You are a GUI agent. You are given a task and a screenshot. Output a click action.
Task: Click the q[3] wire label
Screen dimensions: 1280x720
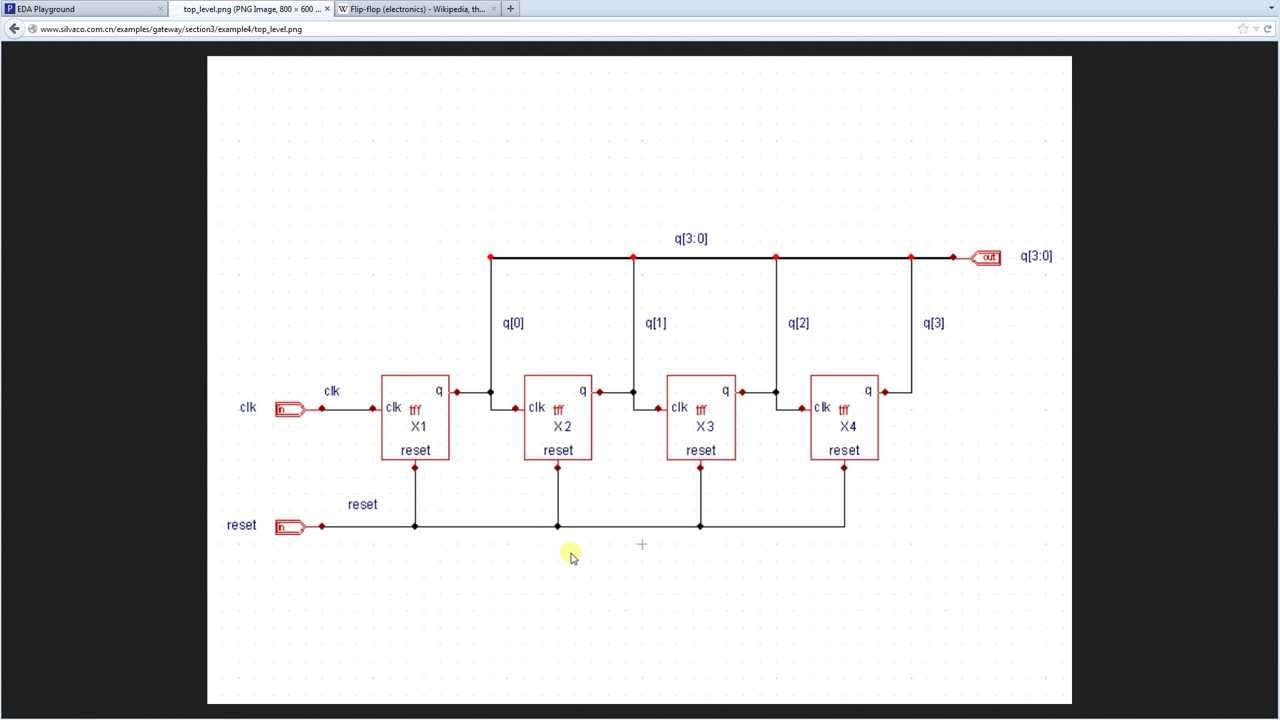[x=933, y=323]
